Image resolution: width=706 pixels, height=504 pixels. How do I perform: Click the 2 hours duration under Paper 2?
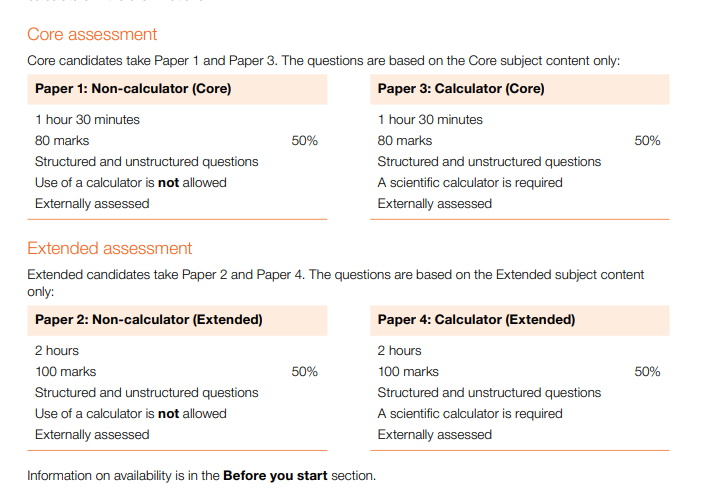pos(57,351)
